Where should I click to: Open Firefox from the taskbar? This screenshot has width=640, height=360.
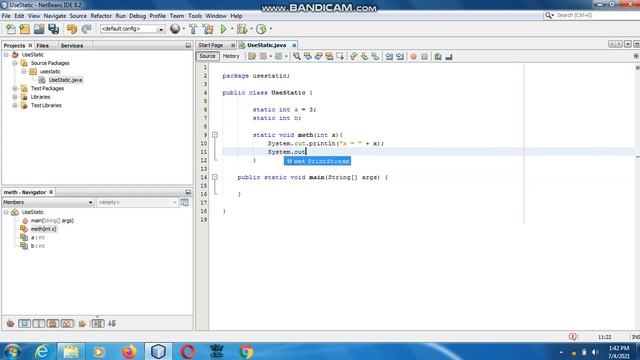129,351
